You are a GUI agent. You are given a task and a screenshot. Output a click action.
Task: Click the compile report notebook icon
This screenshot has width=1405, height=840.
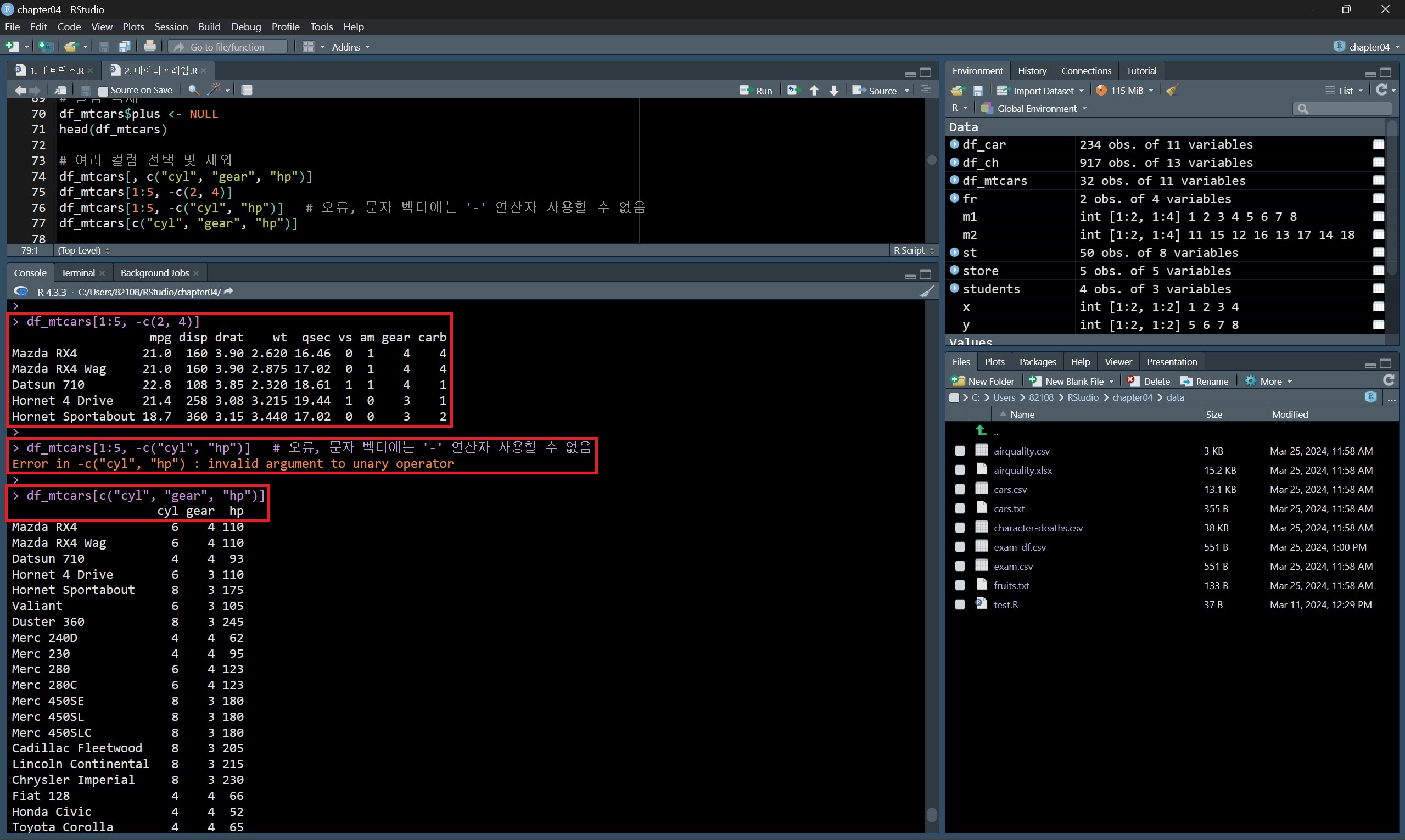247,90
